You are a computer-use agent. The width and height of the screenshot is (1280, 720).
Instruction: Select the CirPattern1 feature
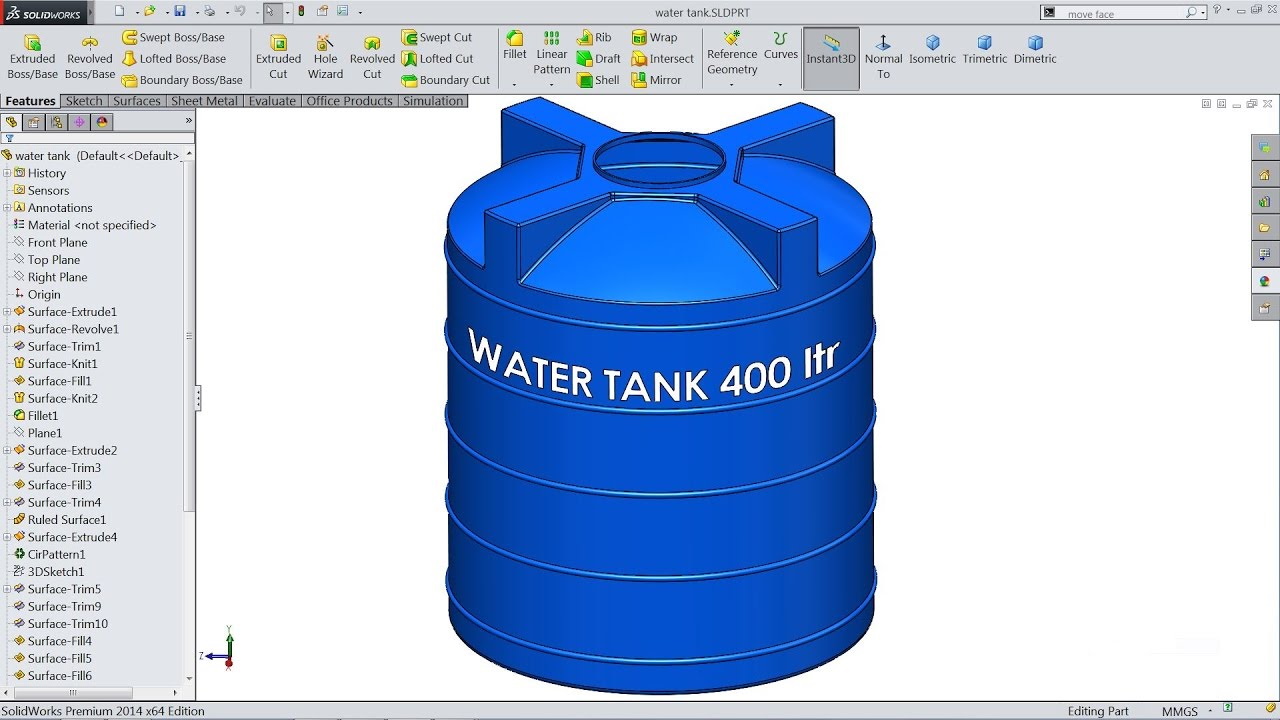tap(56, 554)
